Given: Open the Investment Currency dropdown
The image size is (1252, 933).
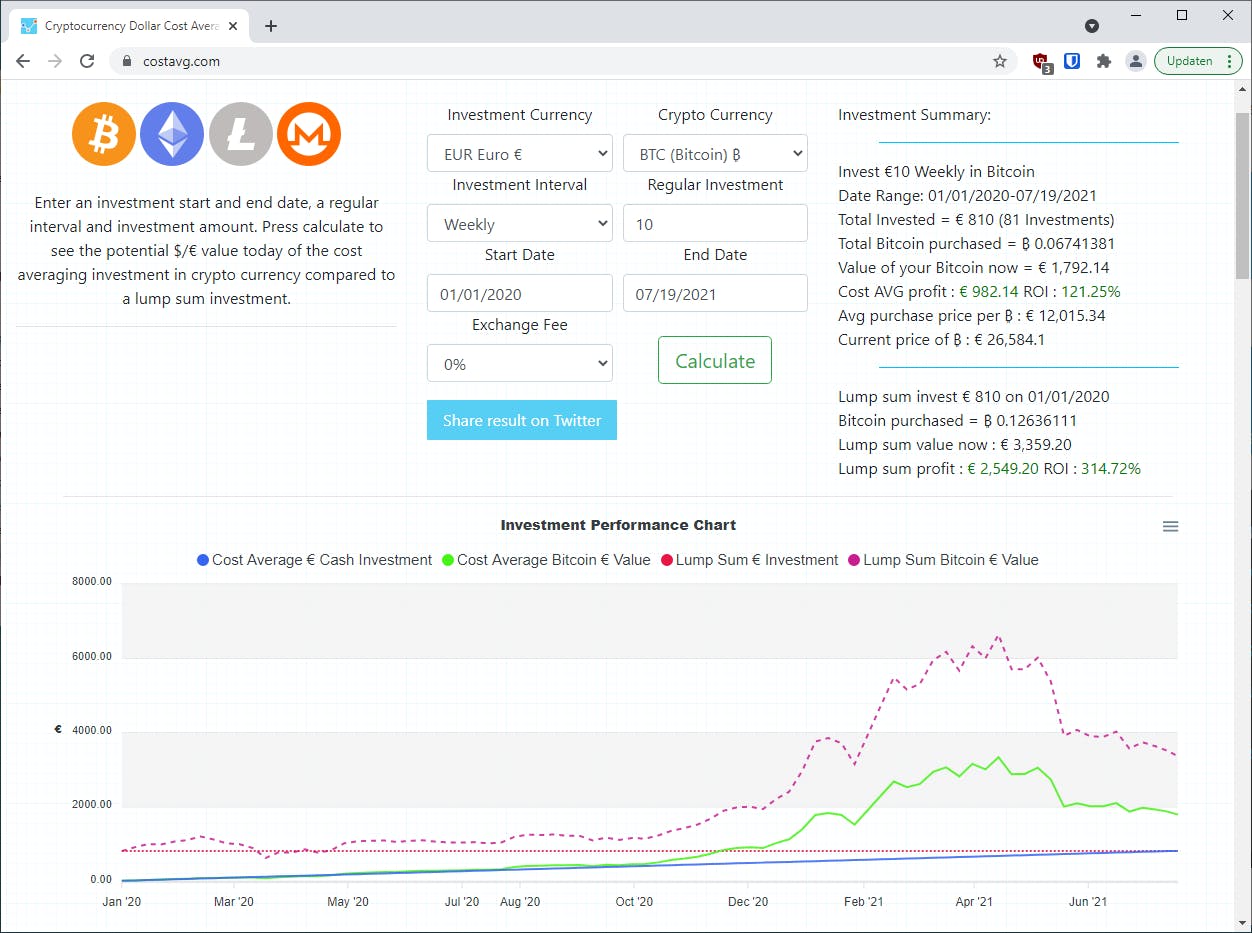Looking at the screenshot, I should pos(519,154).
